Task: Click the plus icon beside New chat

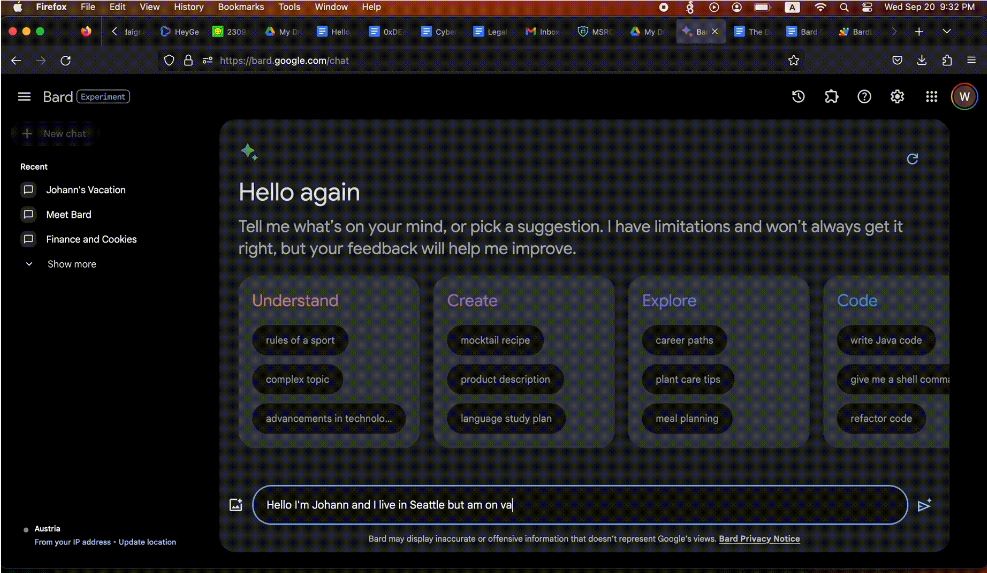Action: tap(27, 133)
